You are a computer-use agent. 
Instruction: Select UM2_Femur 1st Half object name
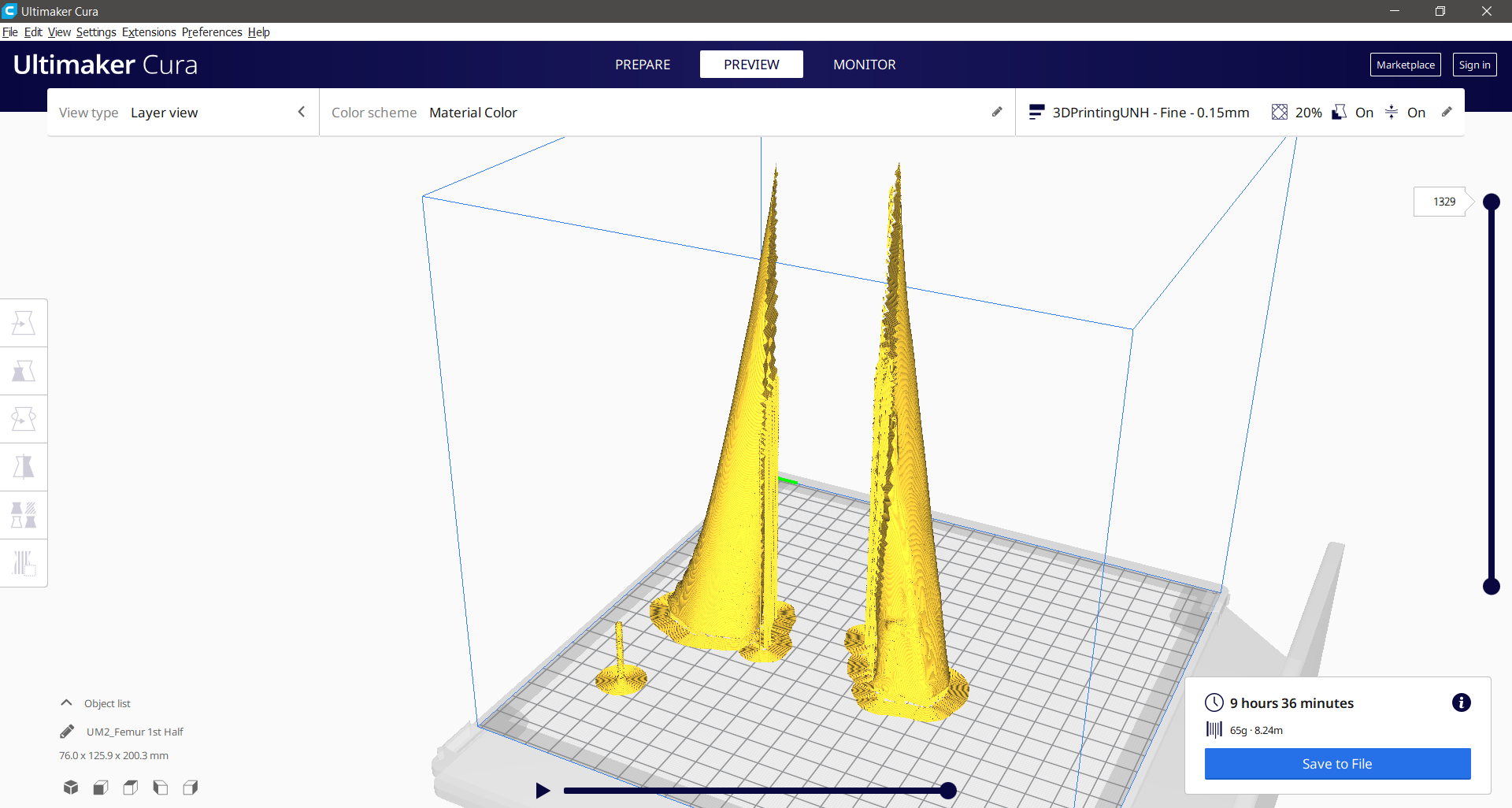[135, 732]
